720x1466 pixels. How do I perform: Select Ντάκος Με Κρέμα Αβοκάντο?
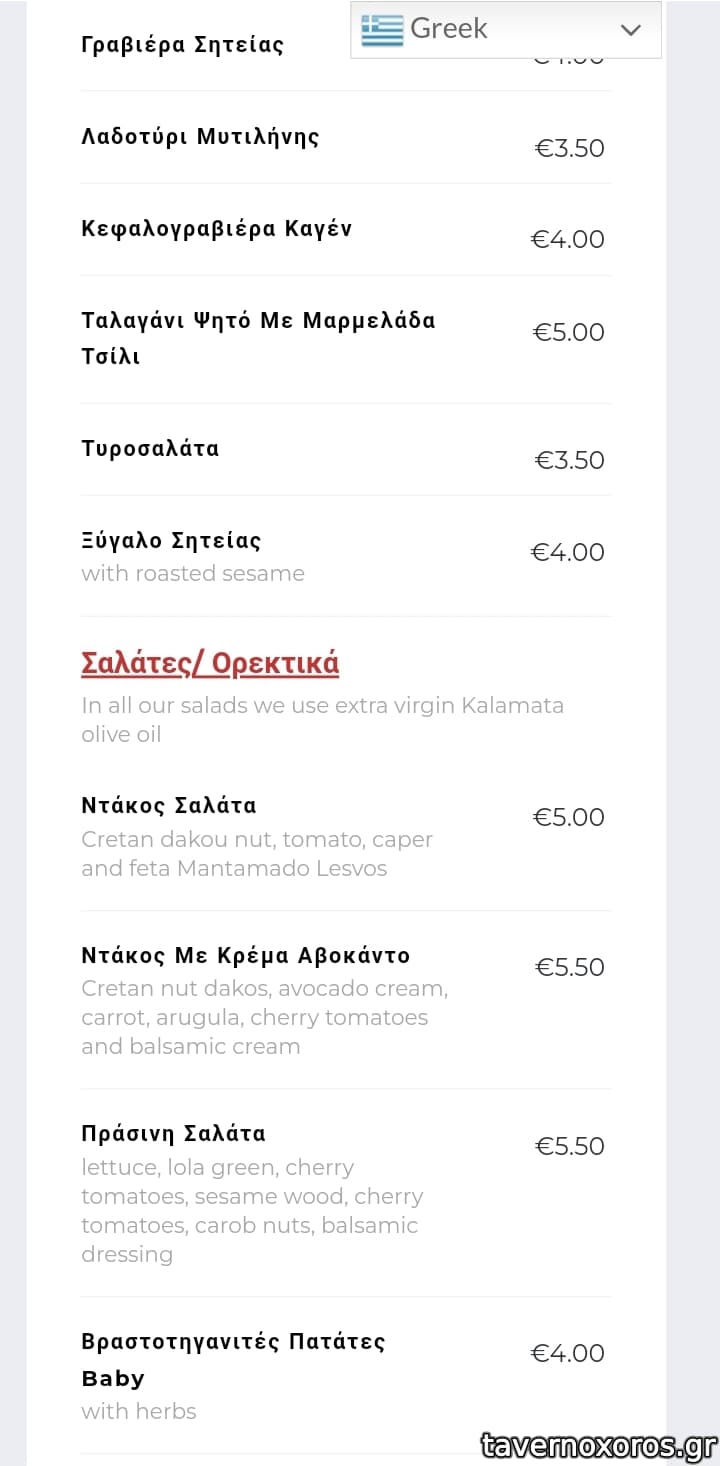[x=245, y=956]
